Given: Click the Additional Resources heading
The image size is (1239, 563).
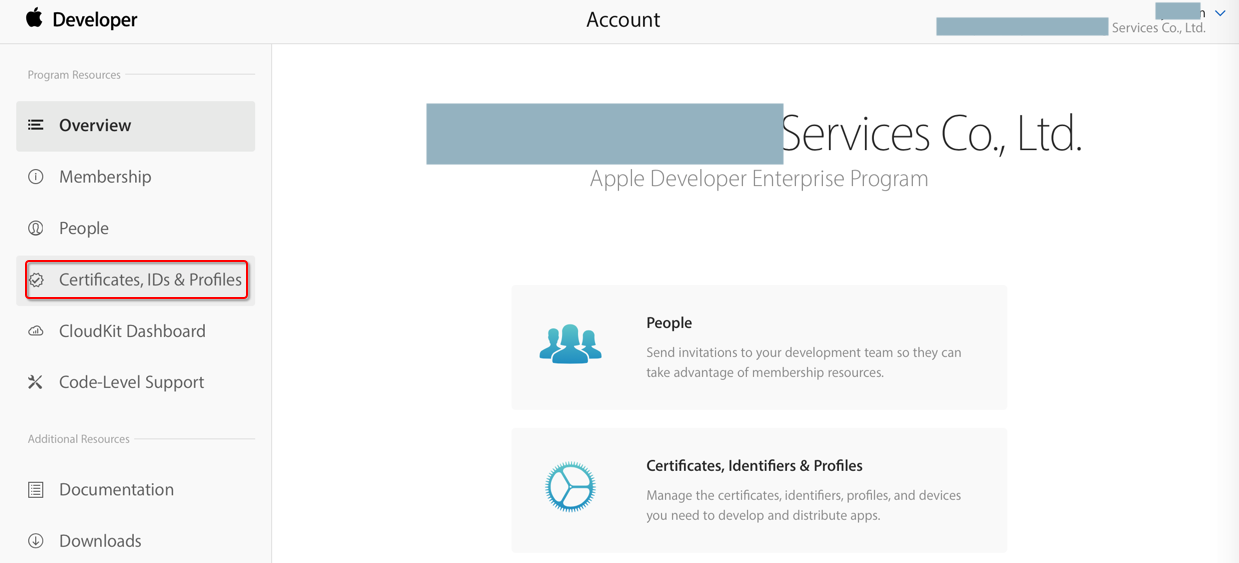Looking at the screenshot, I should 79,439.
